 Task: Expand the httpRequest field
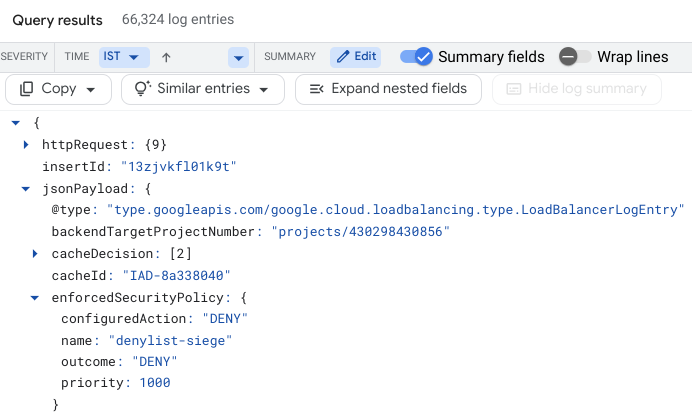[26, 145]
